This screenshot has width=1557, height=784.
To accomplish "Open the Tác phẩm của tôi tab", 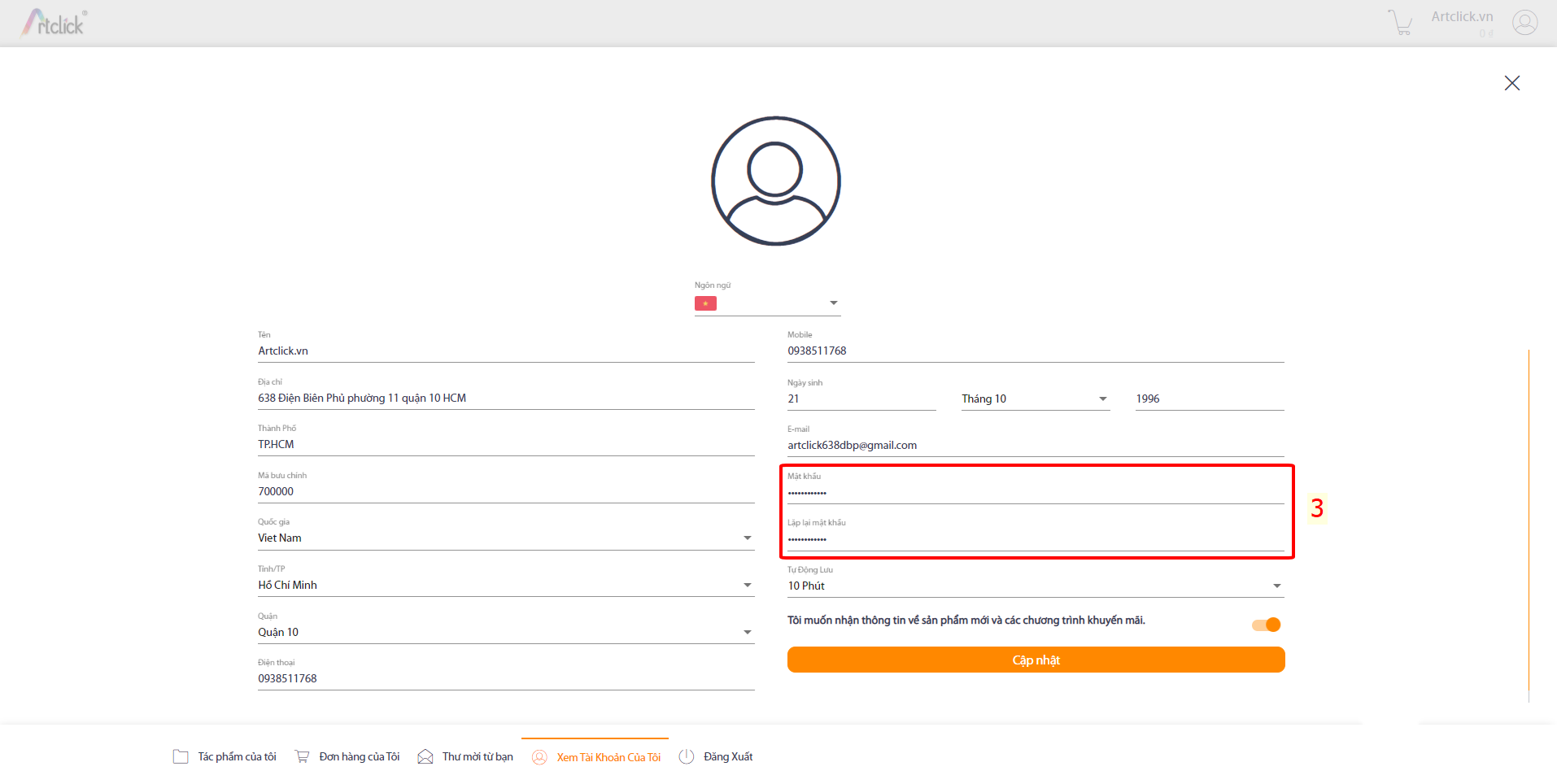I will (x=225, y=757).
